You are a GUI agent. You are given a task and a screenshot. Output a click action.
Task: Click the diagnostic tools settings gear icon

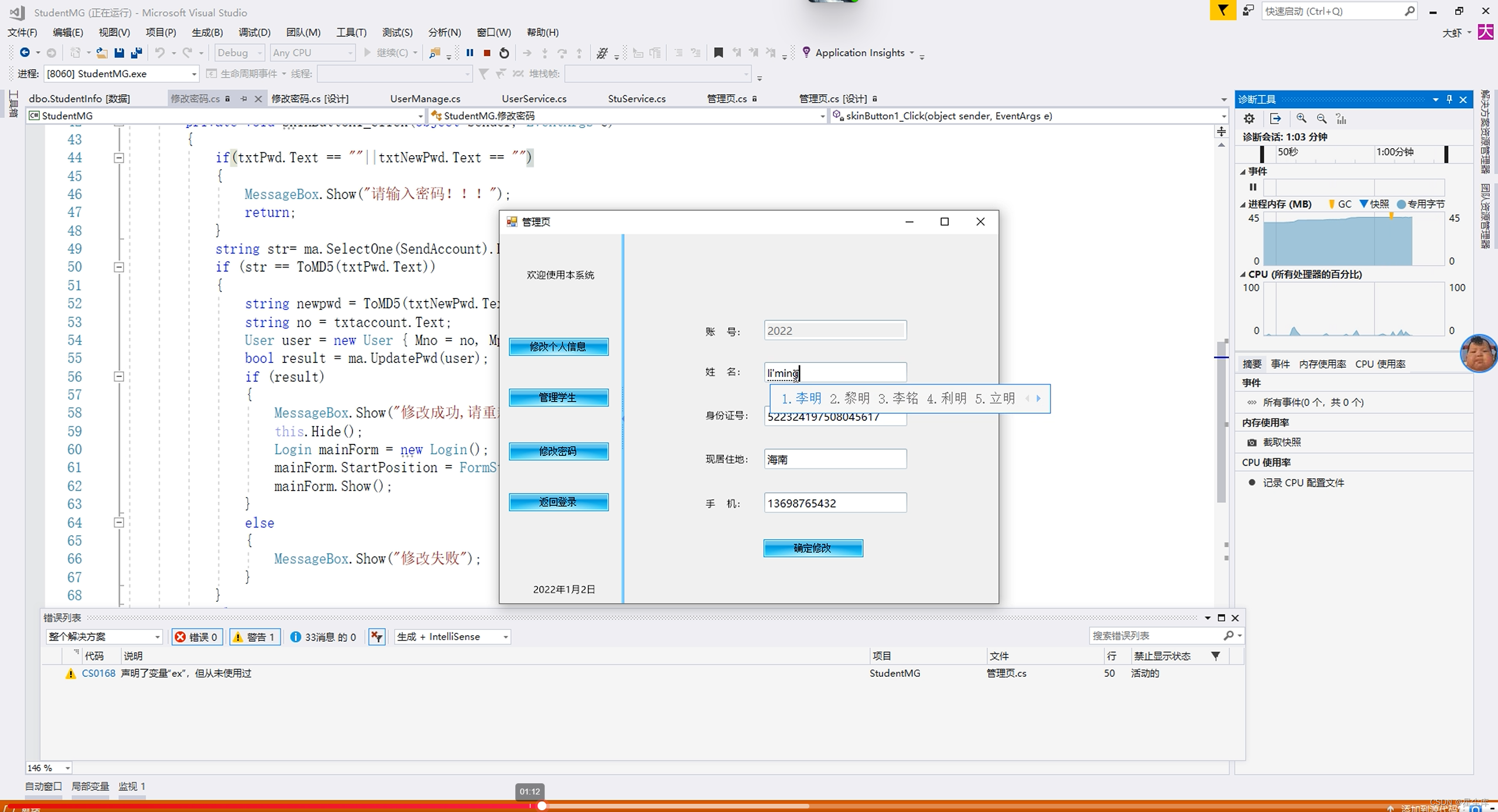(x=1249, y=119)
